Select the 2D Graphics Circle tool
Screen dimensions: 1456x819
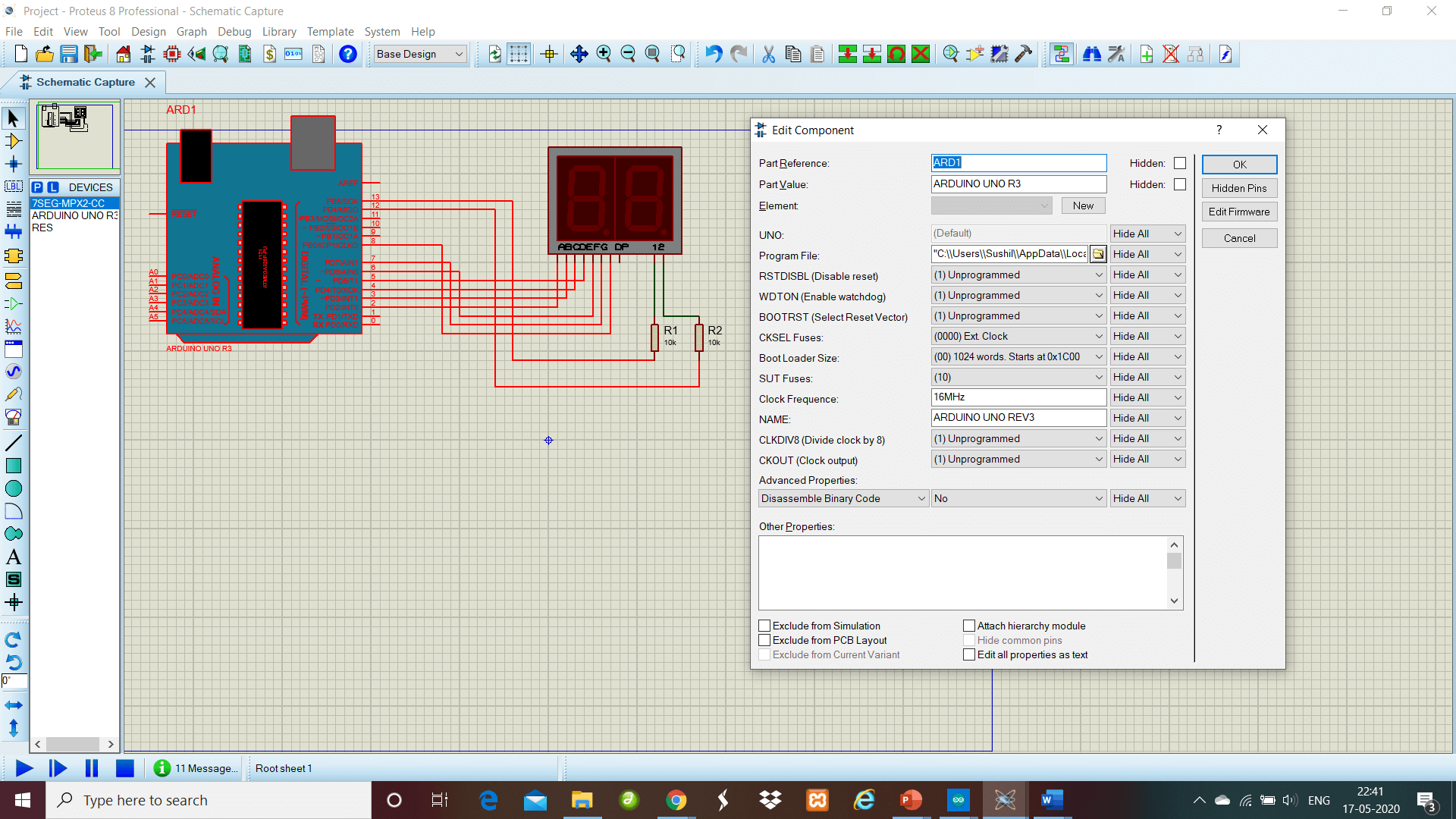[14, 488]
